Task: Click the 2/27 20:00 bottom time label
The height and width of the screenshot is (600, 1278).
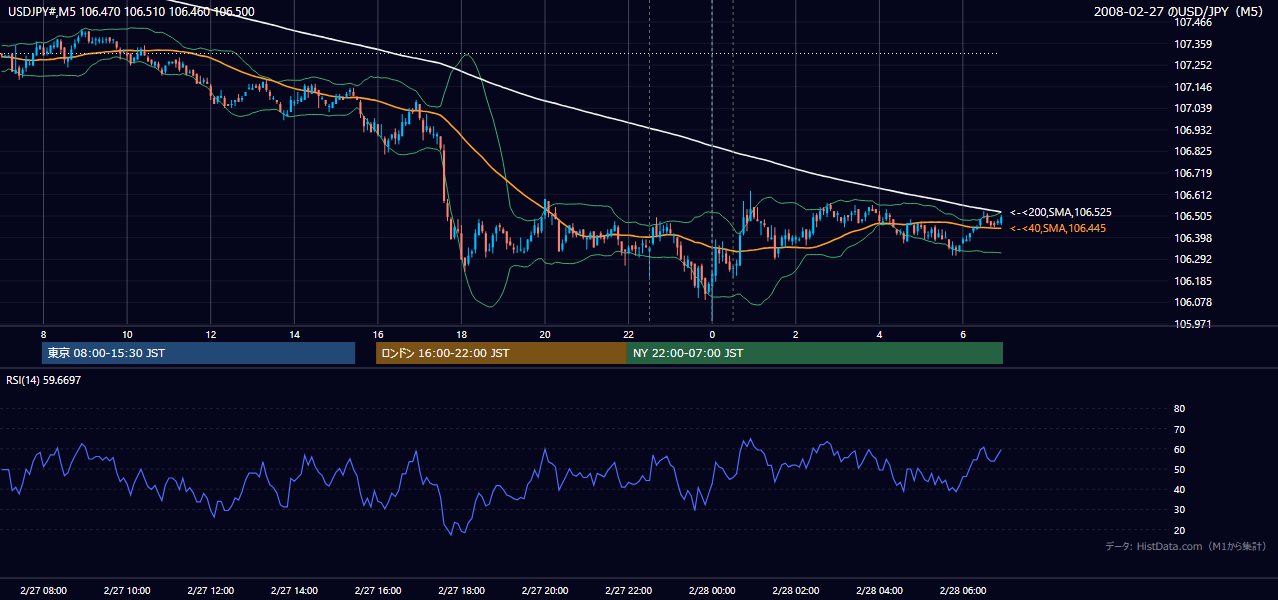Action: (x=544, y=590)
